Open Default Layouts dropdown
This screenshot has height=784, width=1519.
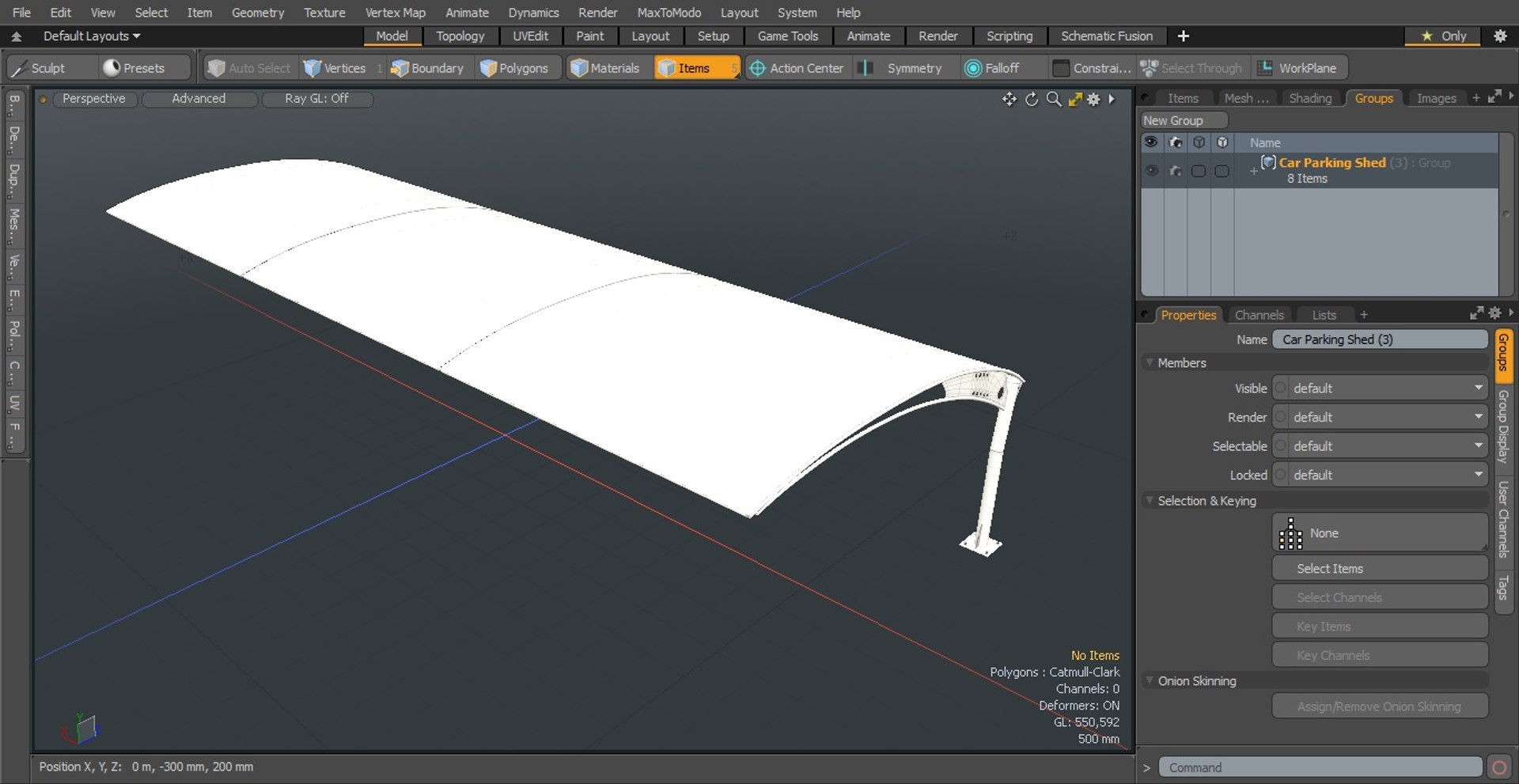[x=92, y=36]
